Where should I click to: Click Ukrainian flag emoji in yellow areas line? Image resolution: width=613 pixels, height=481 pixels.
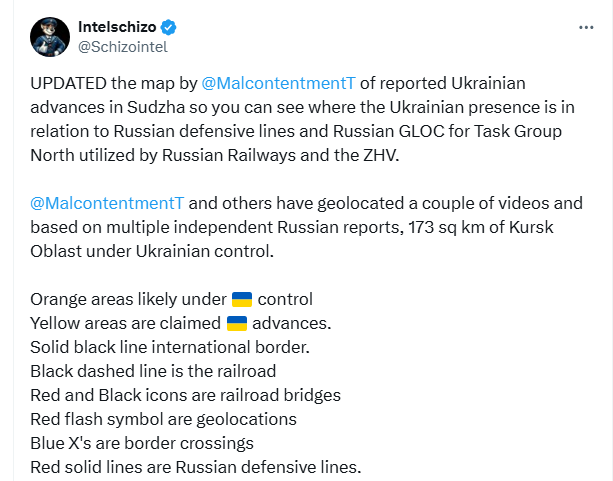coord(237,323)
